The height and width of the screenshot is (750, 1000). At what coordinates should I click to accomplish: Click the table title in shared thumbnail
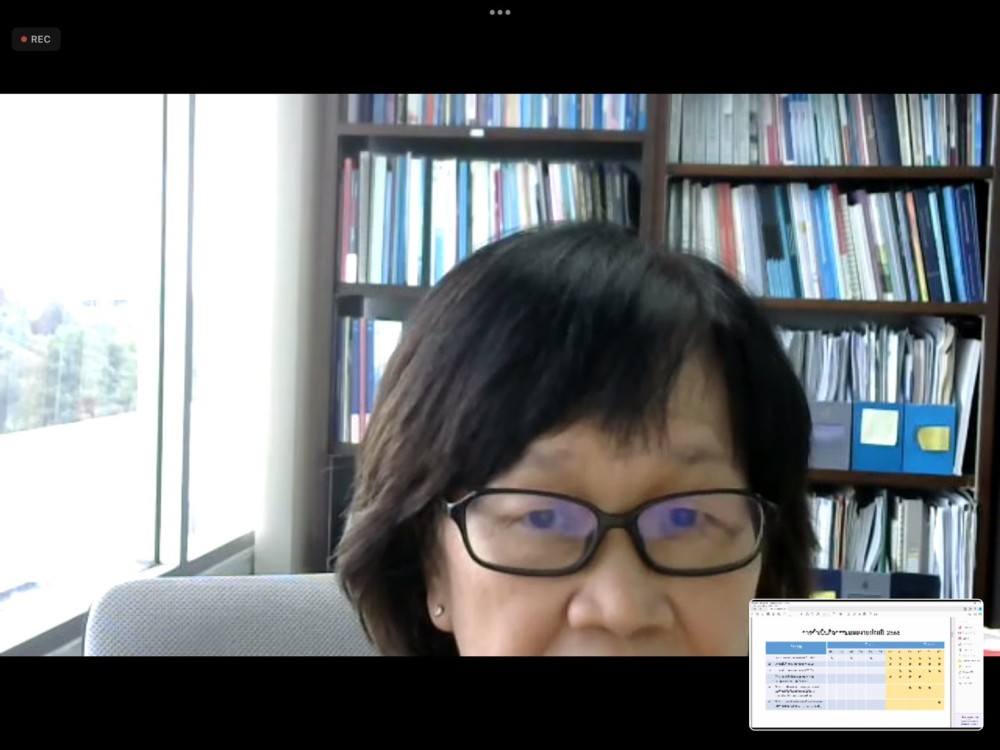[x=849, y=632]
